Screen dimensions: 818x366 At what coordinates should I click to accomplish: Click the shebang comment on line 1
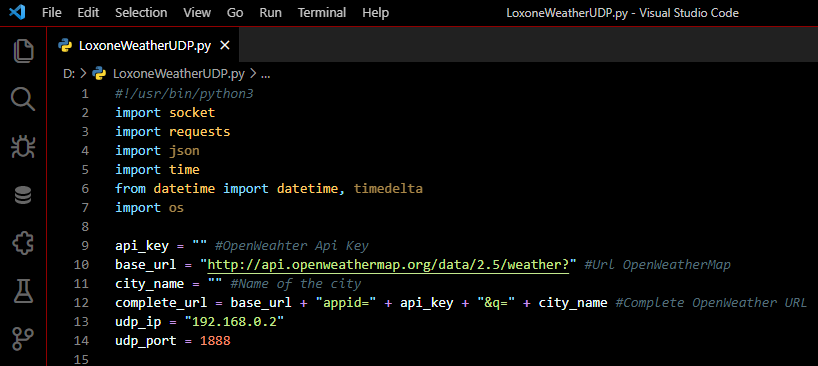pyautogui.click(x=184, y=94)
